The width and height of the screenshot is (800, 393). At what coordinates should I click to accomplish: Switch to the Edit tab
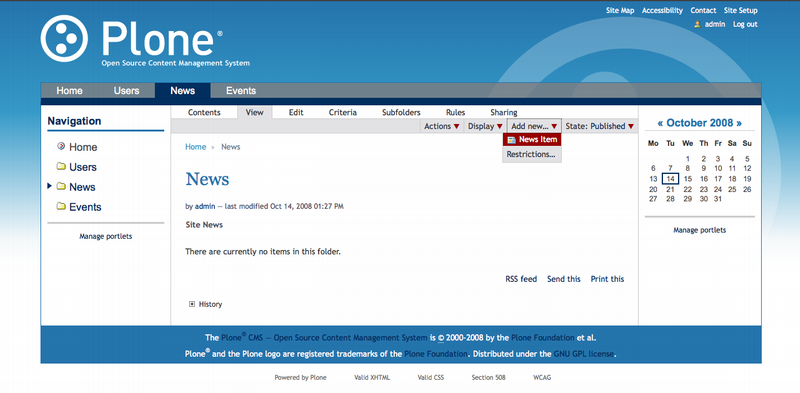[x=296, y=112]
